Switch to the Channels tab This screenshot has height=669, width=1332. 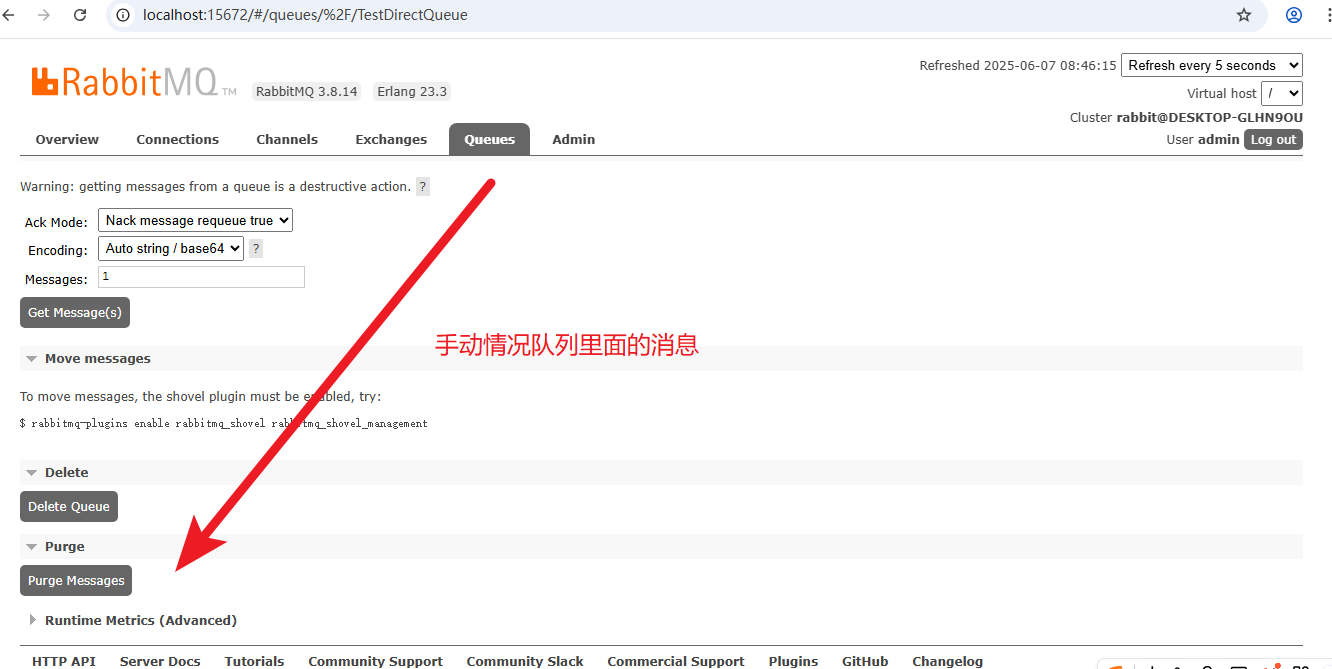pos(287,140)
